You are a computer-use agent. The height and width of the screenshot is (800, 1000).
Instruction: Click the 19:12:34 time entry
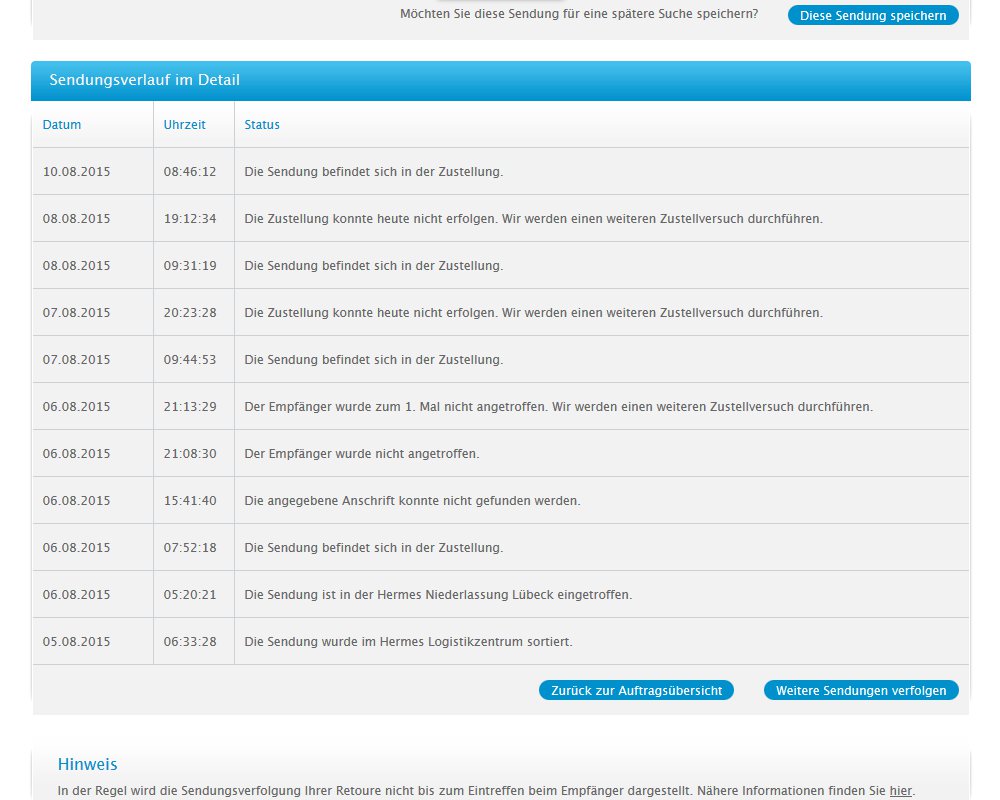point(190,219)
